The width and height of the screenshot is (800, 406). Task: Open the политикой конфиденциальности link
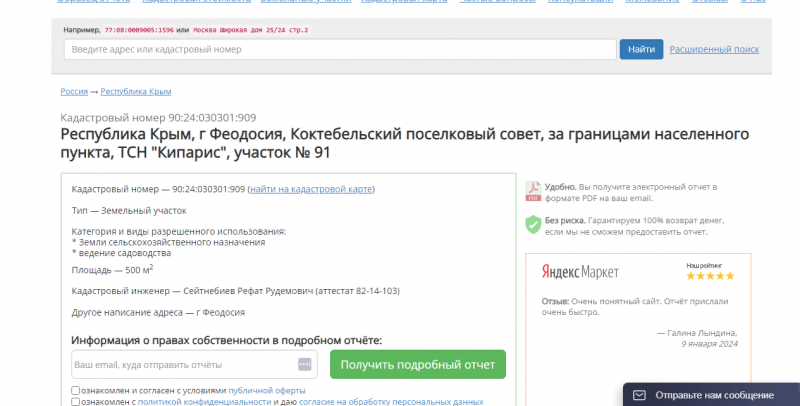(x=205, y=402)
